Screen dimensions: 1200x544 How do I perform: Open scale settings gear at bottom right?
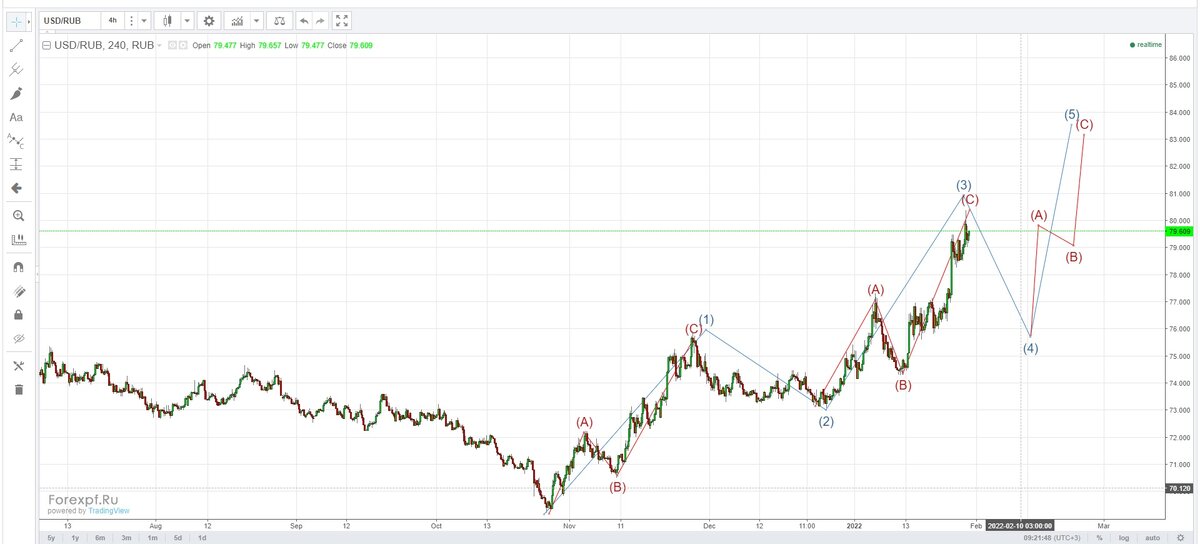[x=1180, y=538]
